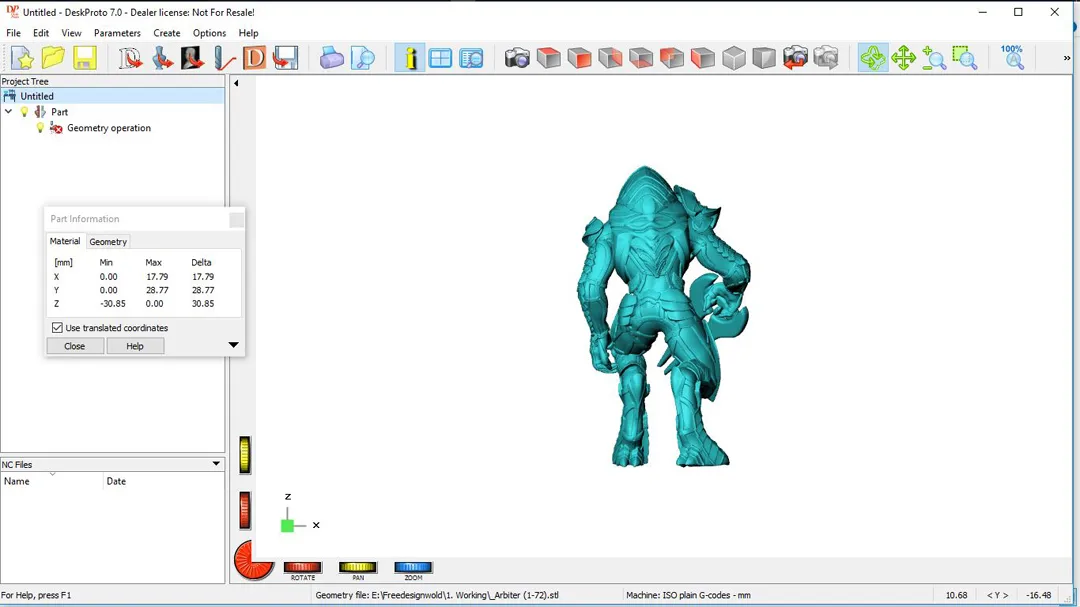Image resolution: width=1080 pixels, height=607 pixels.
Task: Select the front view cube icon
Action: [x=579, y=58]
